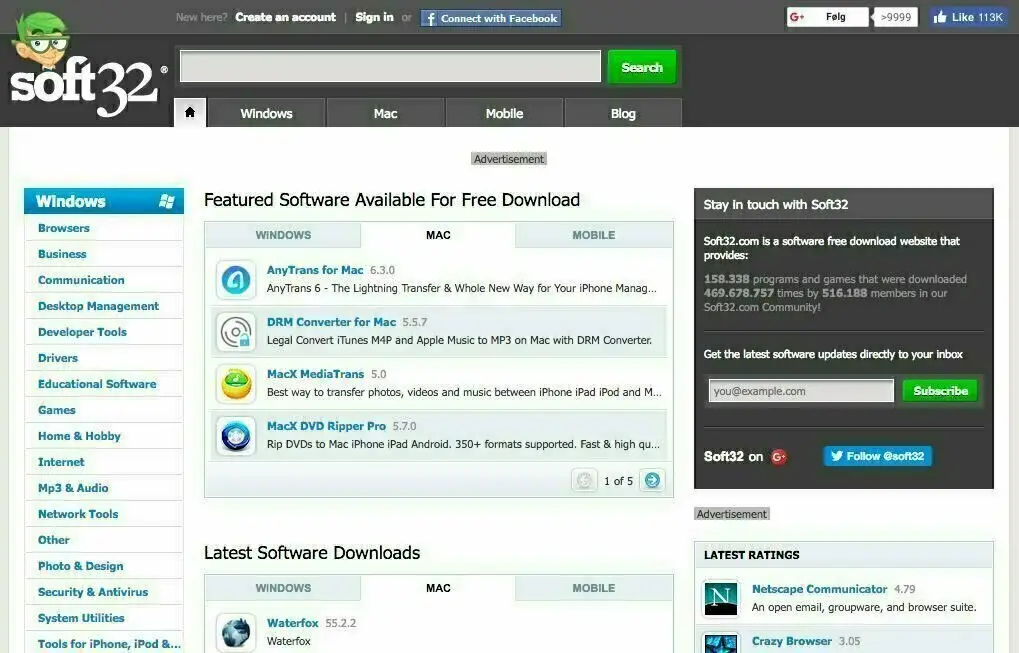Click the Windows sidebar header

pos(104,201)
